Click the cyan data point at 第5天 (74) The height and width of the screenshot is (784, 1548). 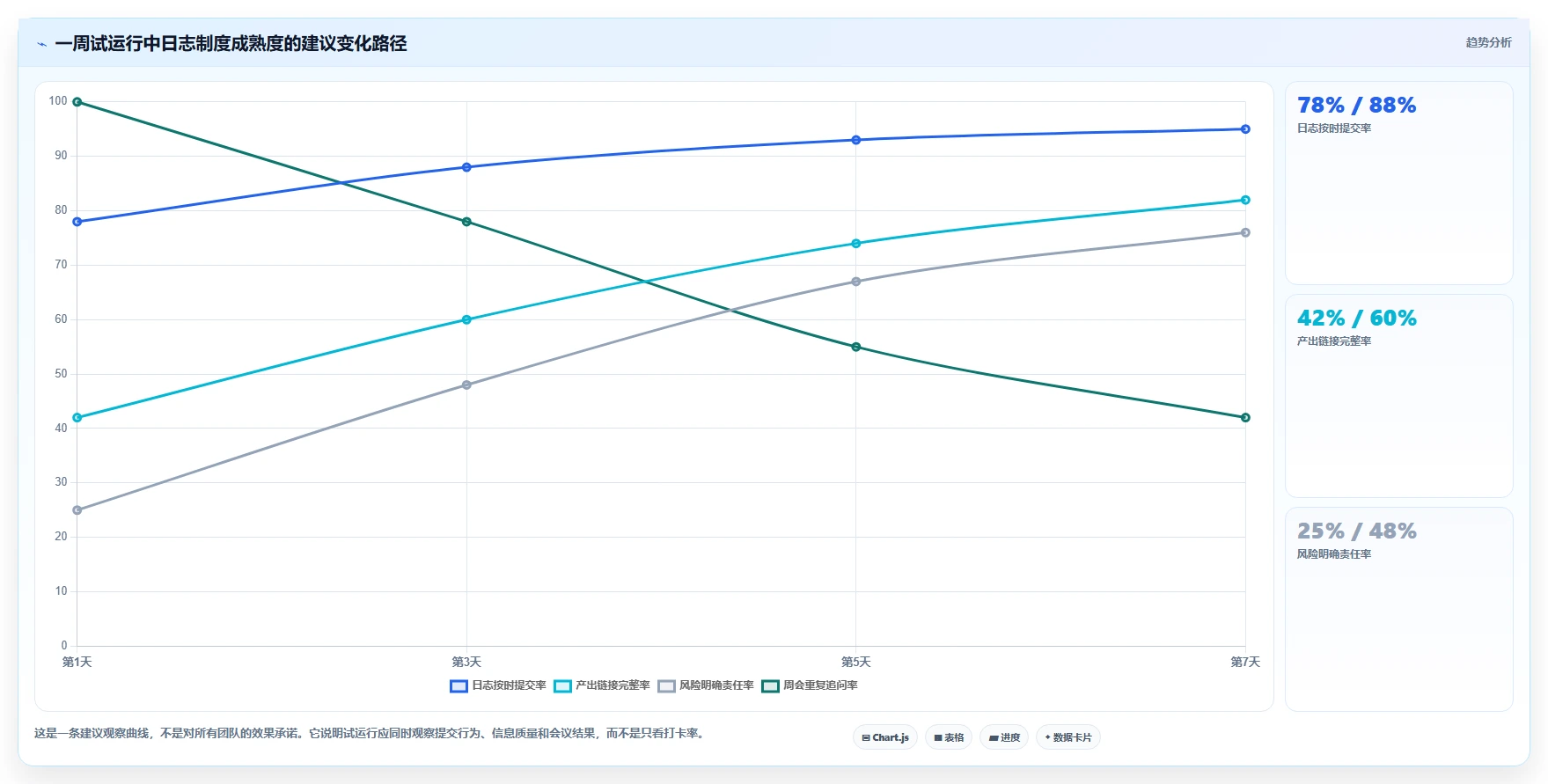tap(856, 244)
